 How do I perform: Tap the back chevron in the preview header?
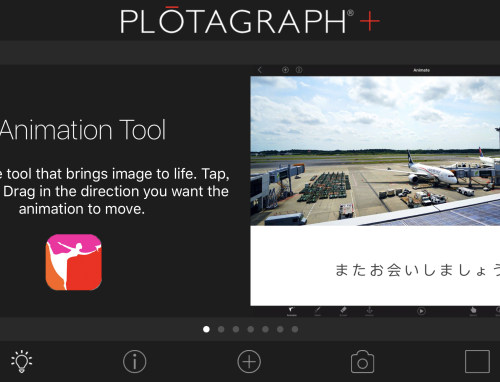click(260, 70)
